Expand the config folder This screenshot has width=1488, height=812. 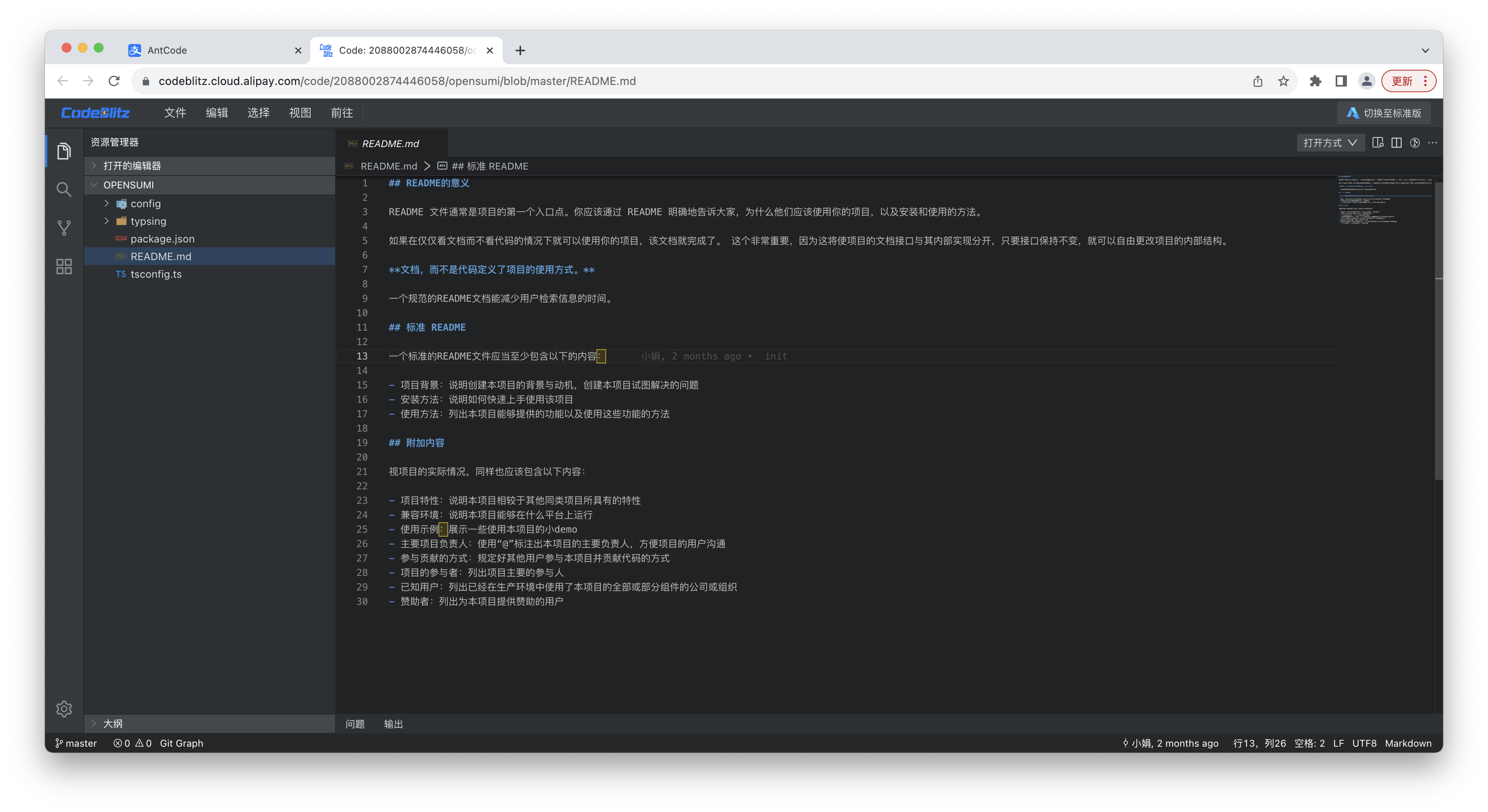[106, 203]
